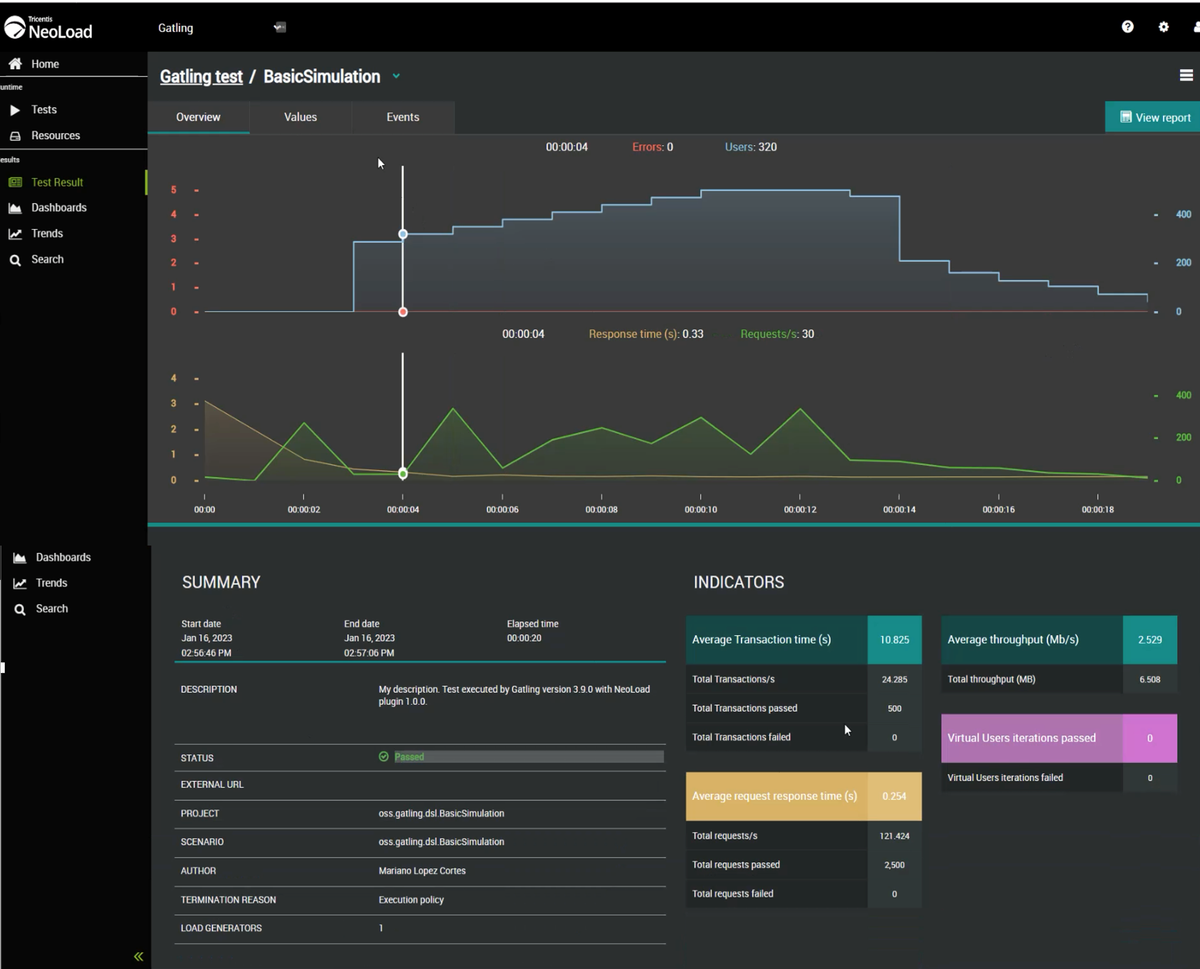Go to Home in the sidebar
Image resolution: width=1200 pixels, height=969 pixels.
click(x=44, y=63)
